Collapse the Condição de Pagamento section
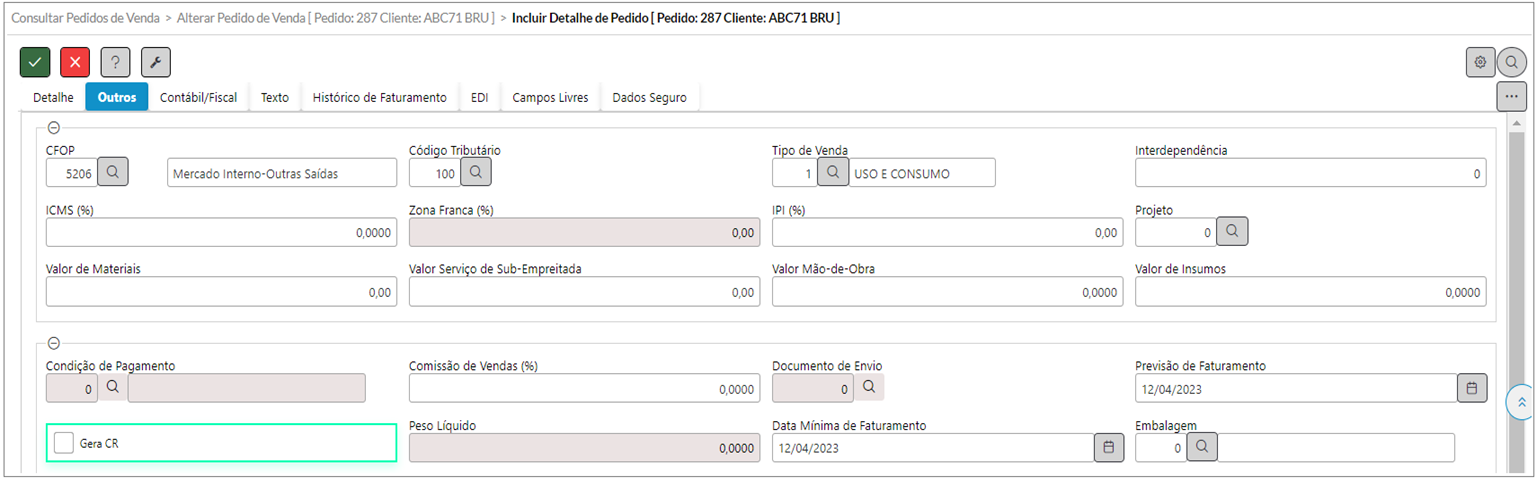Screen dimensions: 1537x479 tap(54, 343)
